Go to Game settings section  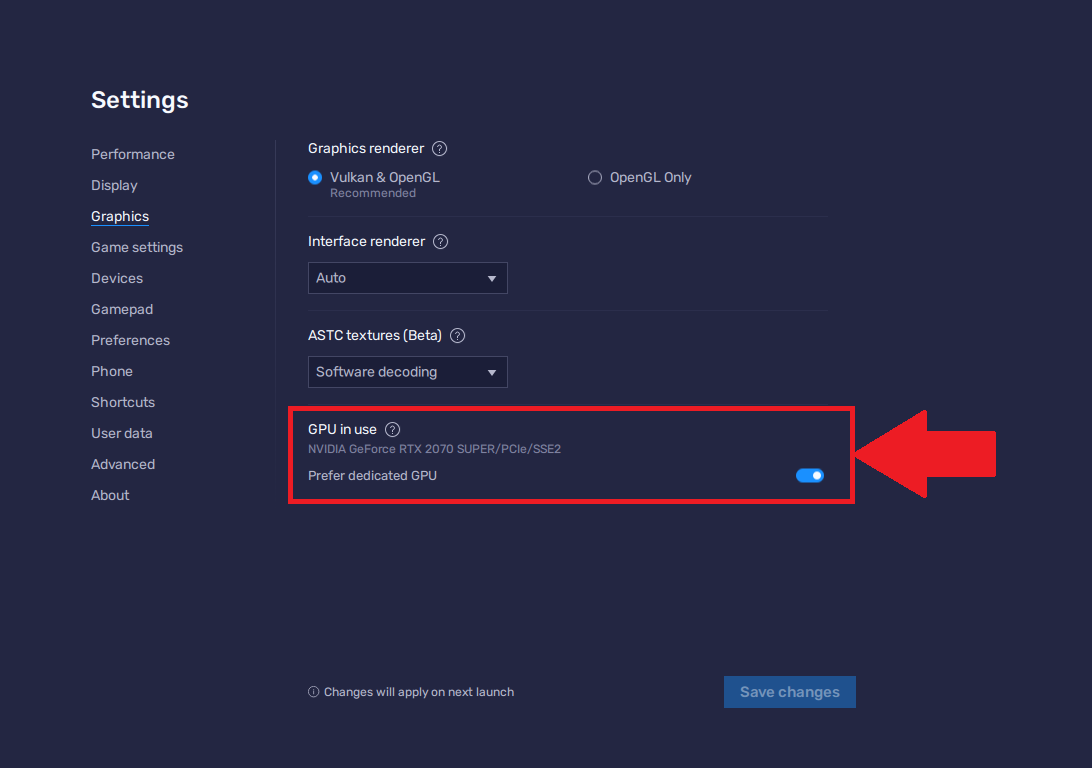pyautogui.click(x=137, y=247)
